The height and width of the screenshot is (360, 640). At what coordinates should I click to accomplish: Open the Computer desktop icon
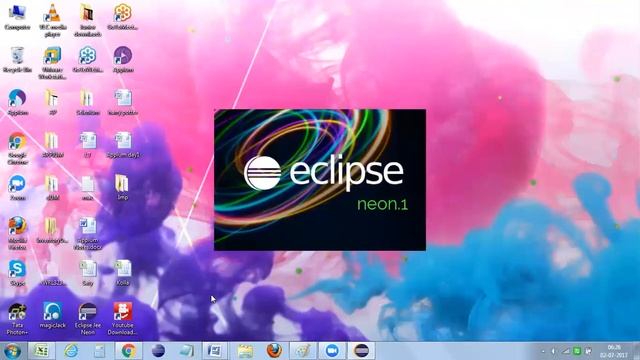coord(17,16)
